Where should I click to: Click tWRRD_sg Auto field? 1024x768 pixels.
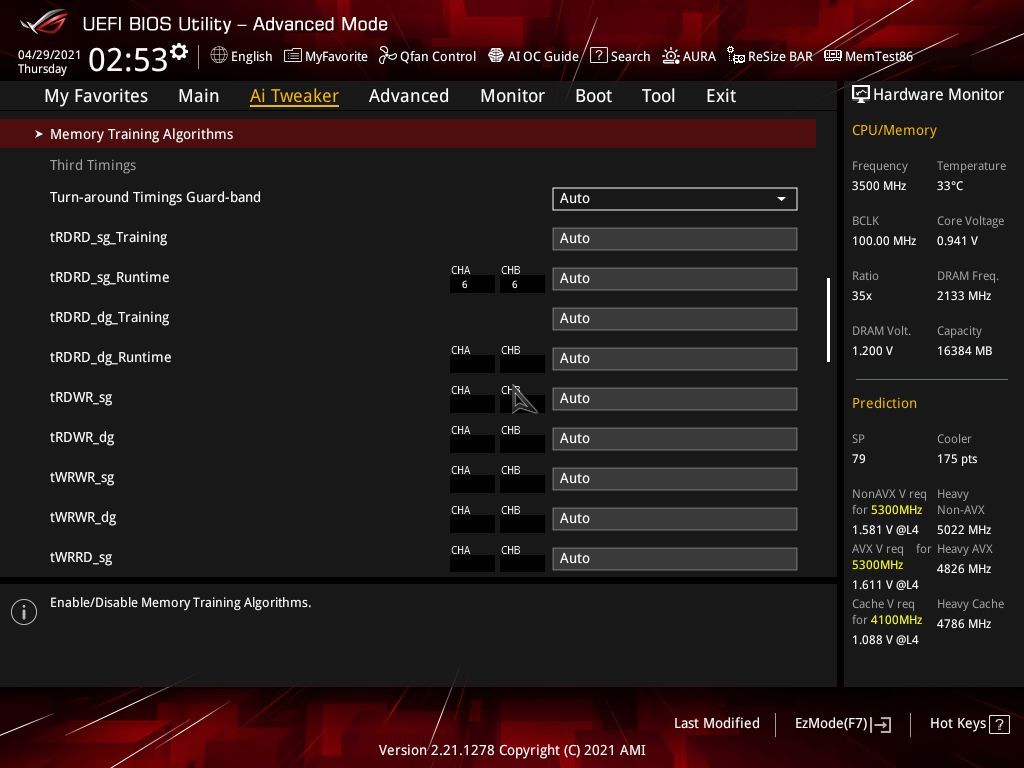click(675, 558)
